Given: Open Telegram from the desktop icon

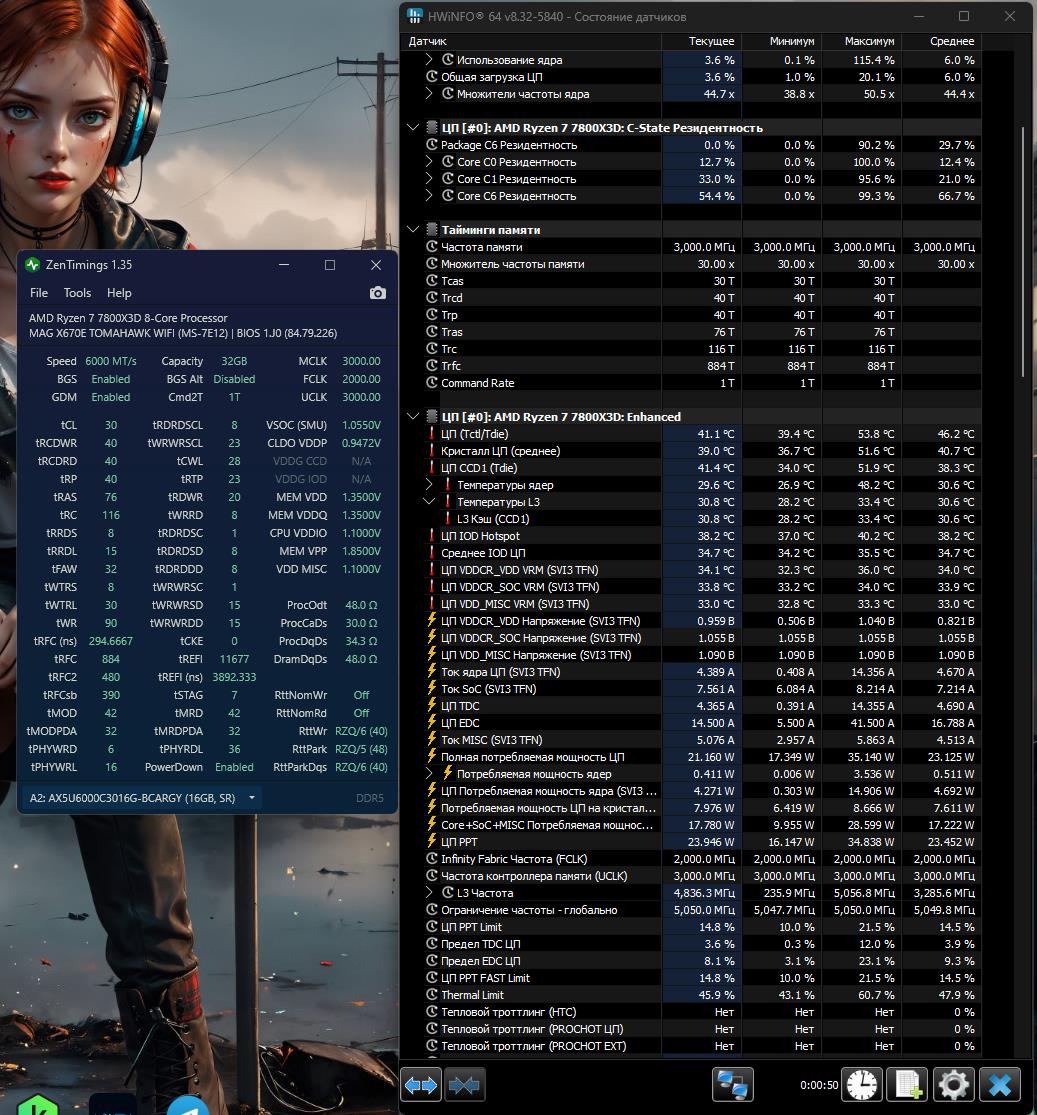Looking at the screenshot, I should 188,1105.
